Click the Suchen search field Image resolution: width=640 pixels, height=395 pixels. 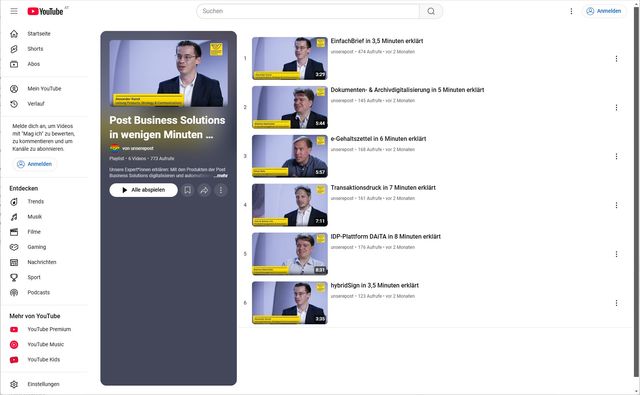pyautogui.click(x=308, y=11)
